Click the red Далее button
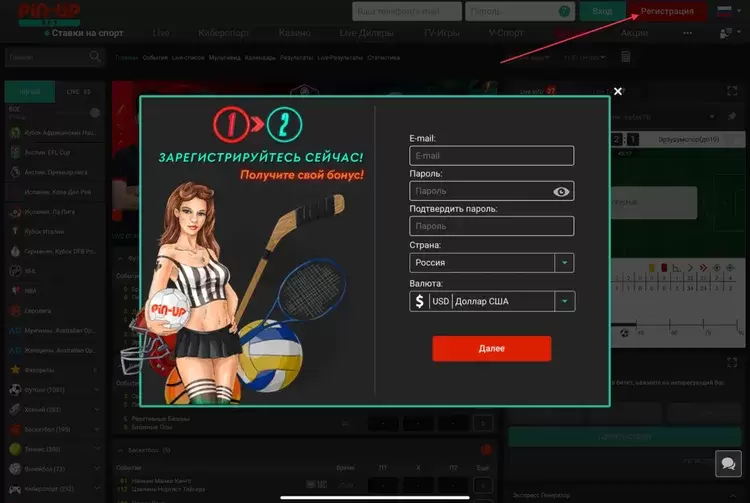750x503 pixels. click(492, 349)
